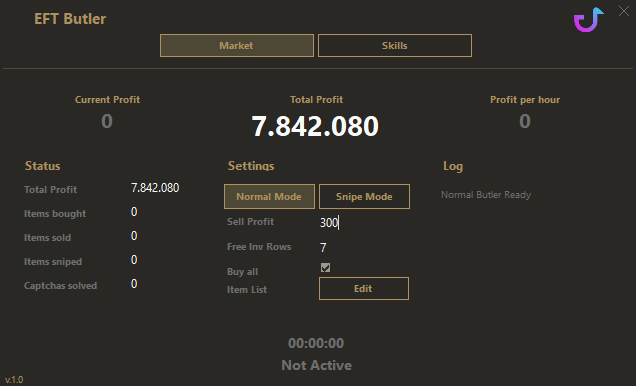Screen dimensions: 636x386
Task: Click the Items sniped count
Action: tap(134, 259)
